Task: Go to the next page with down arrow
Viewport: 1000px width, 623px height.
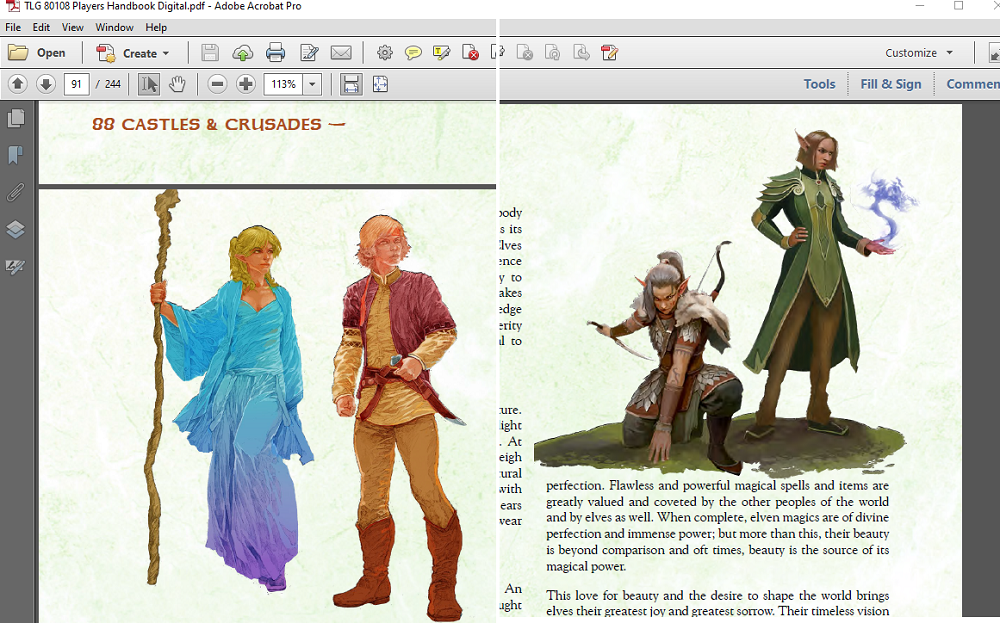Action: coord(46,84)
